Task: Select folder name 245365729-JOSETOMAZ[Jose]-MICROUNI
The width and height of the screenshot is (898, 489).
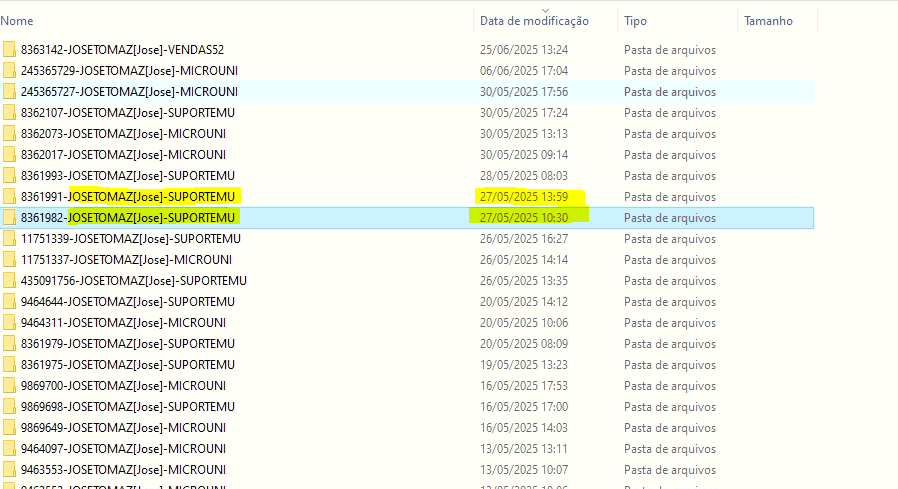Action: [x=129, y=71]
